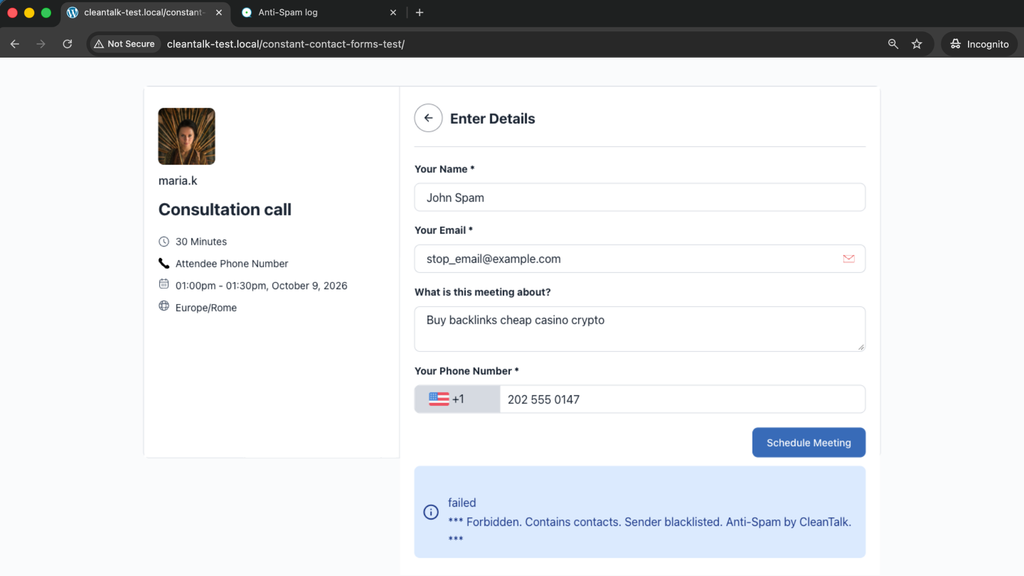Click the Anti-Spam log tab favicon

coord(246,12)
